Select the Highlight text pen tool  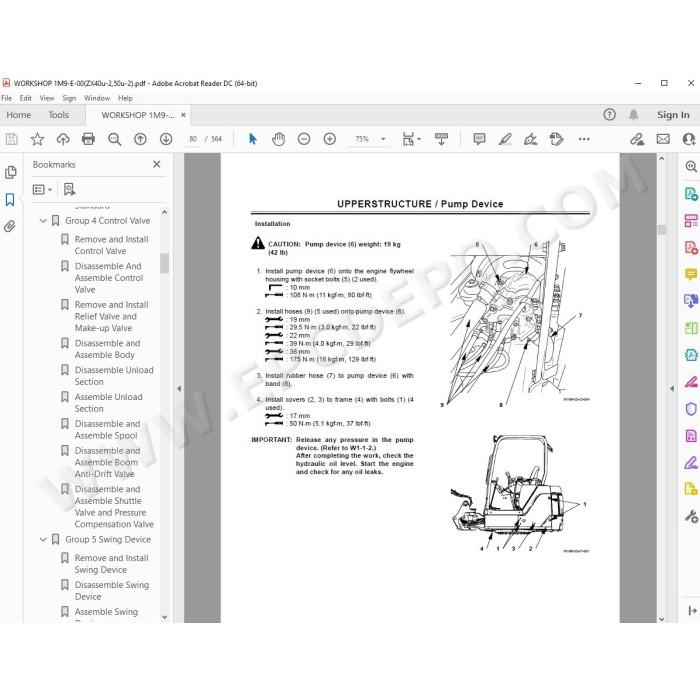[505, 139]
